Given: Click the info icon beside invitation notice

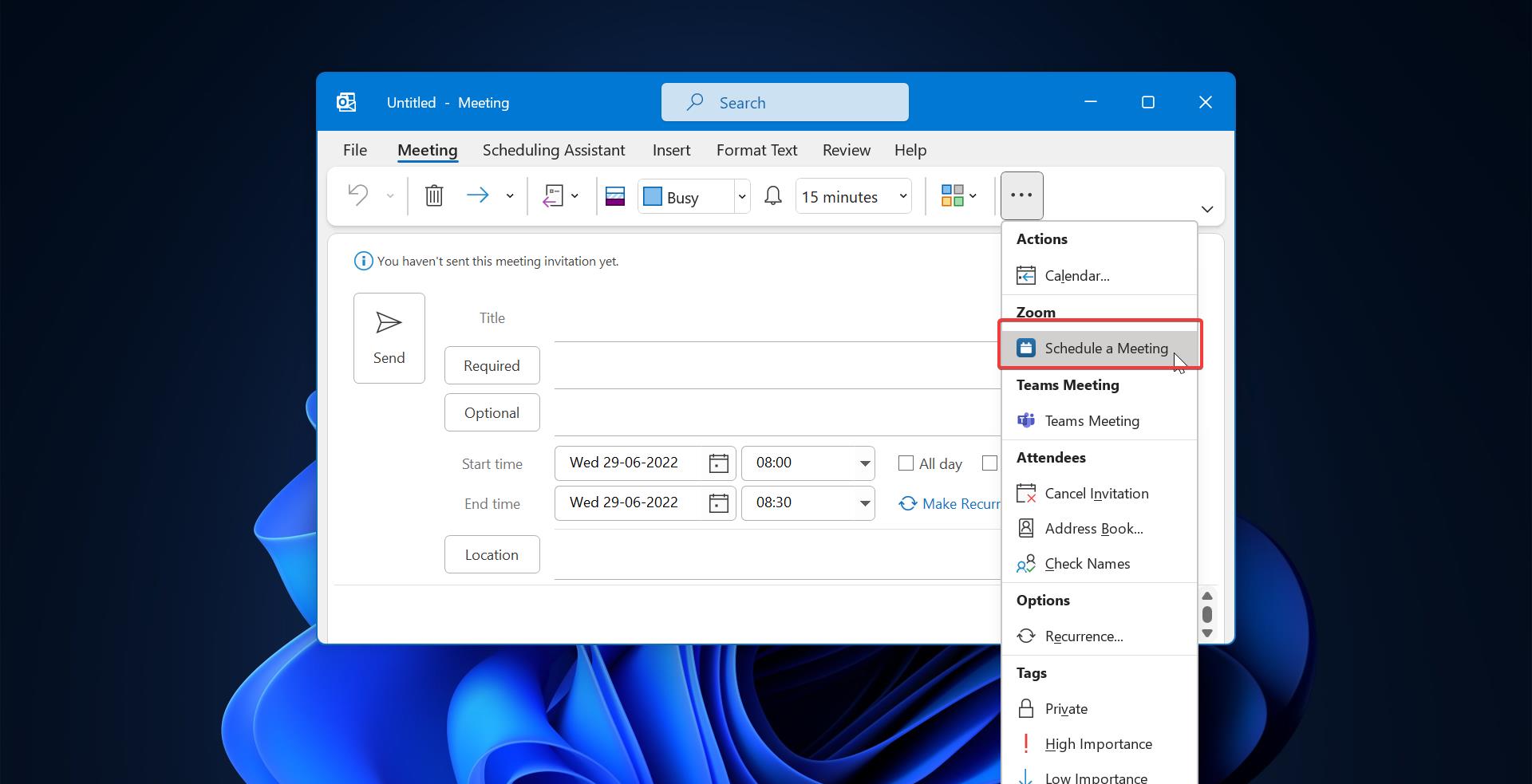Looking at the screenshot, I should click(x=363, y=261).
